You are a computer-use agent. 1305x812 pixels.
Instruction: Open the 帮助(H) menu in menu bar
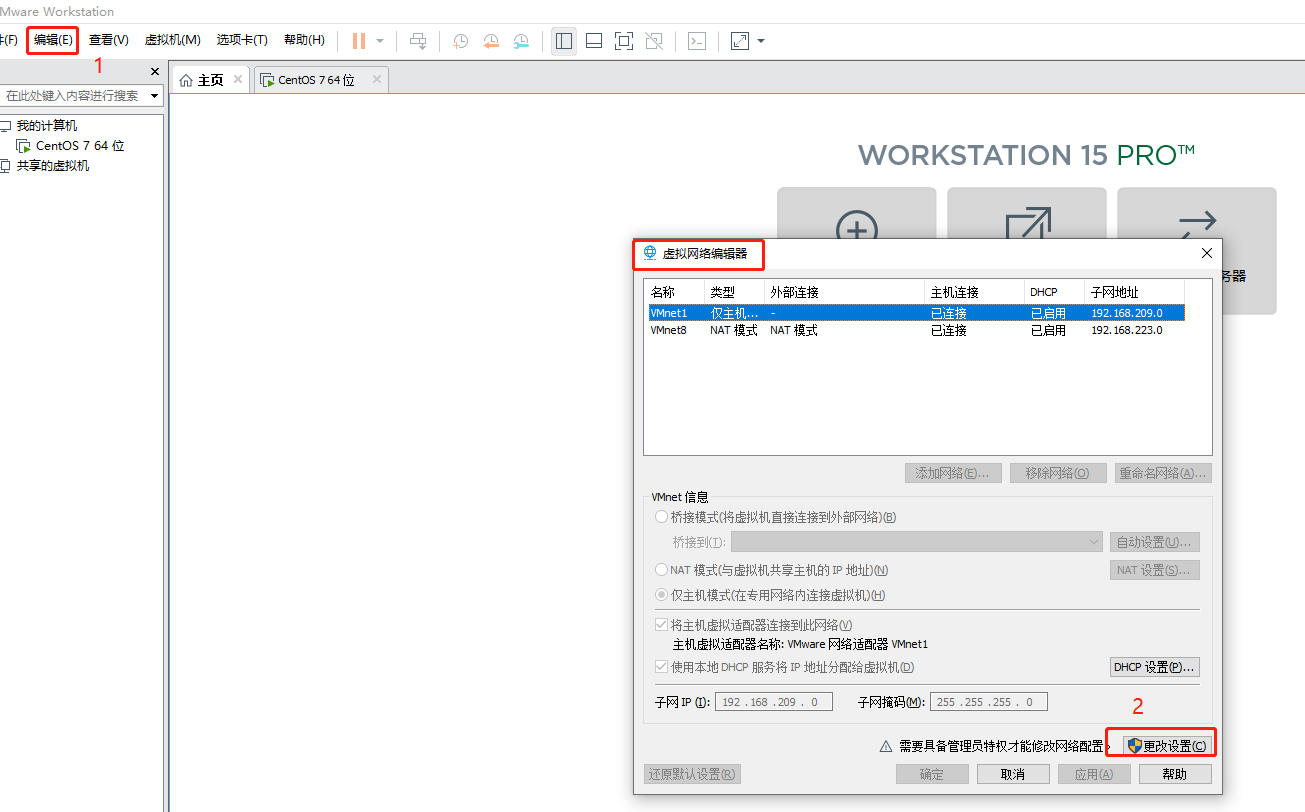[x=304, y=40]
